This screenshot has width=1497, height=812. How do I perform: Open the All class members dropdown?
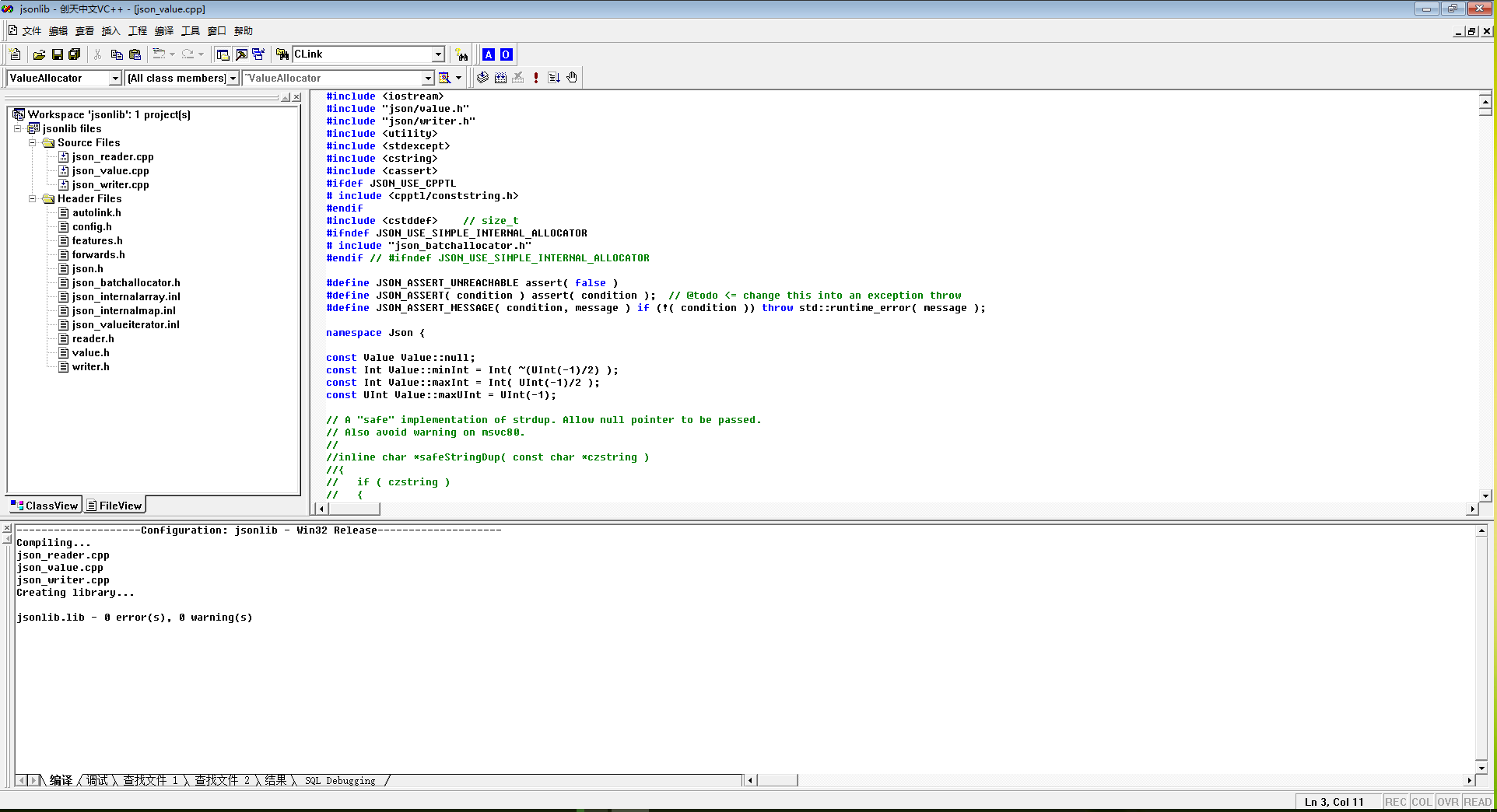pyautogui.click(x=233, y=78)
